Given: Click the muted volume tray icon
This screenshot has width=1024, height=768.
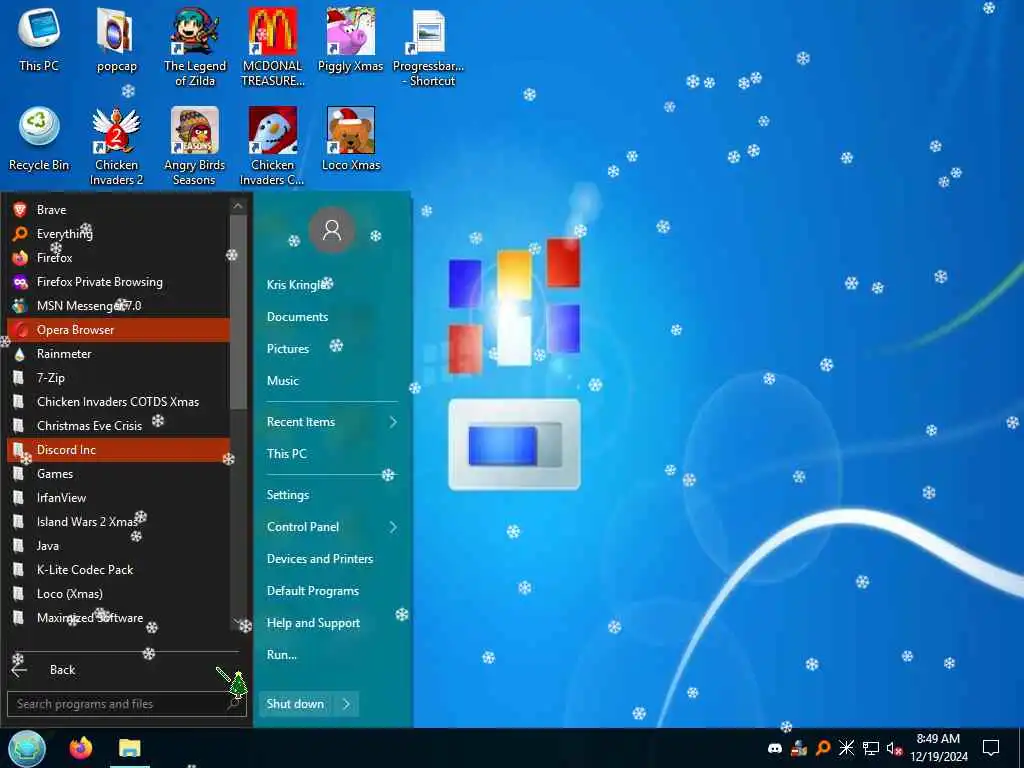Looking at the screenshot, I should click(894, 749).
